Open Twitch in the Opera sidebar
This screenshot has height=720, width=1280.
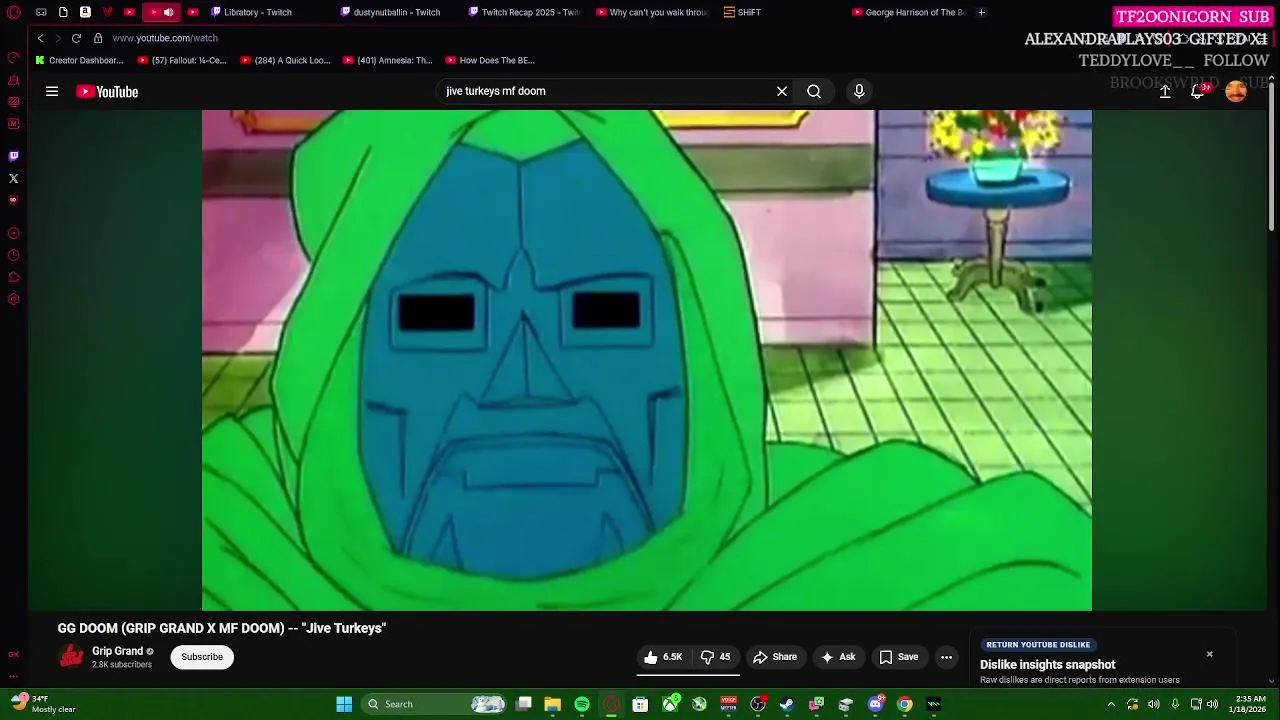click(13, 156)
